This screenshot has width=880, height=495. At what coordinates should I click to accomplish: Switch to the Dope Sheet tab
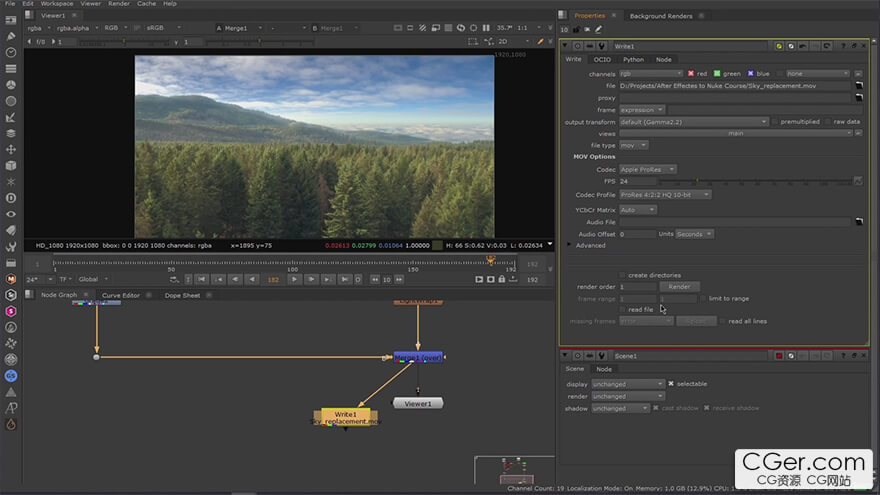pyautogui.click(x=182, y=295)
